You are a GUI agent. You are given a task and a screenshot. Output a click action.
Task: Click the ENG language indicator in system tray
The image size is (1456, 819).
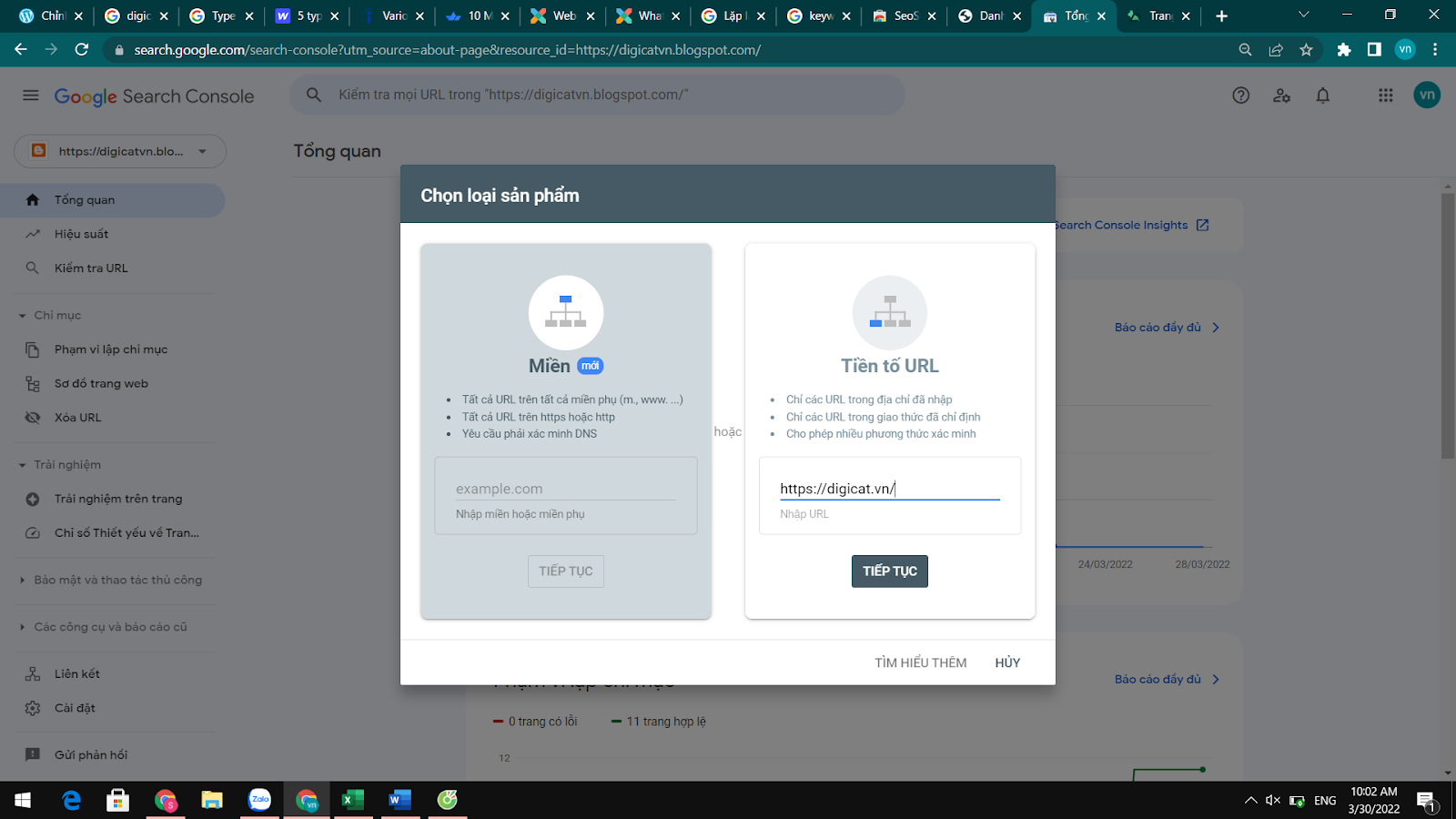1325,801
